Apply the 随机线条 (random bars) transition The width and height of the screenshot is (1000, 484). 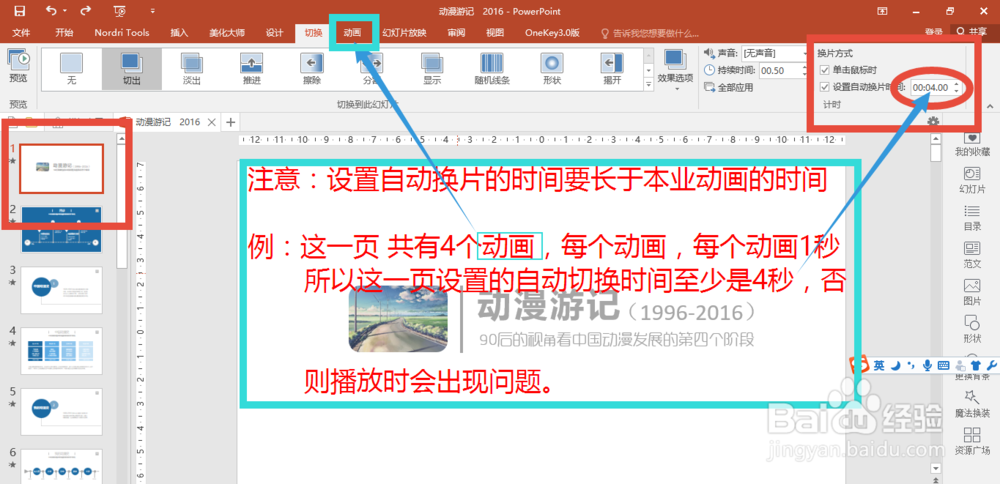pyautogui.click(x=492, y=68)
